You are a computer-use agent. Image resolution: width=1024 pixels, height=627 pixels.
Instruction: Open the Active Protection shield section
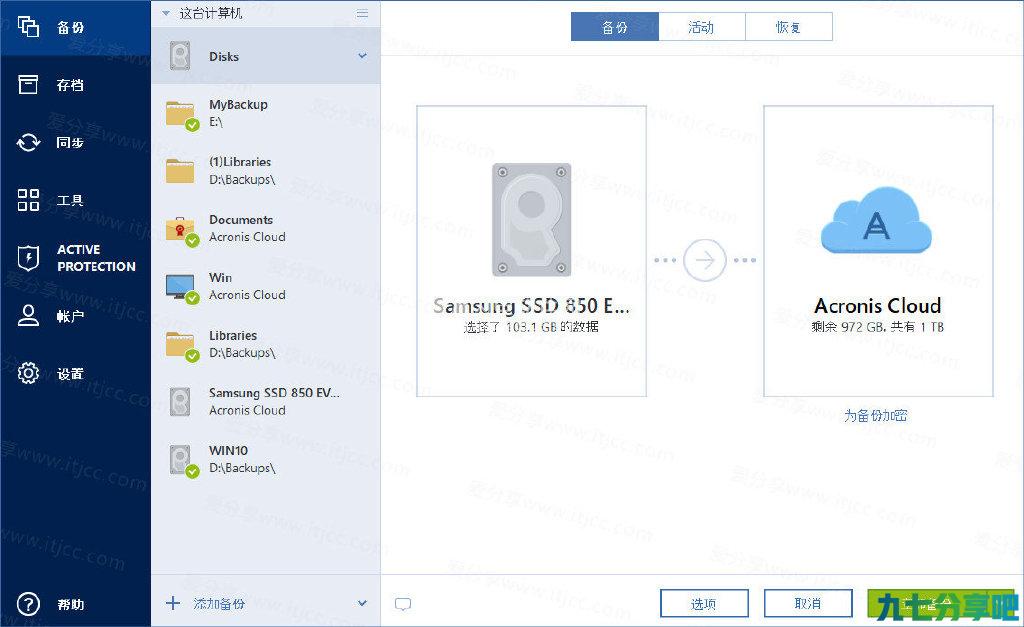point(75,258)
